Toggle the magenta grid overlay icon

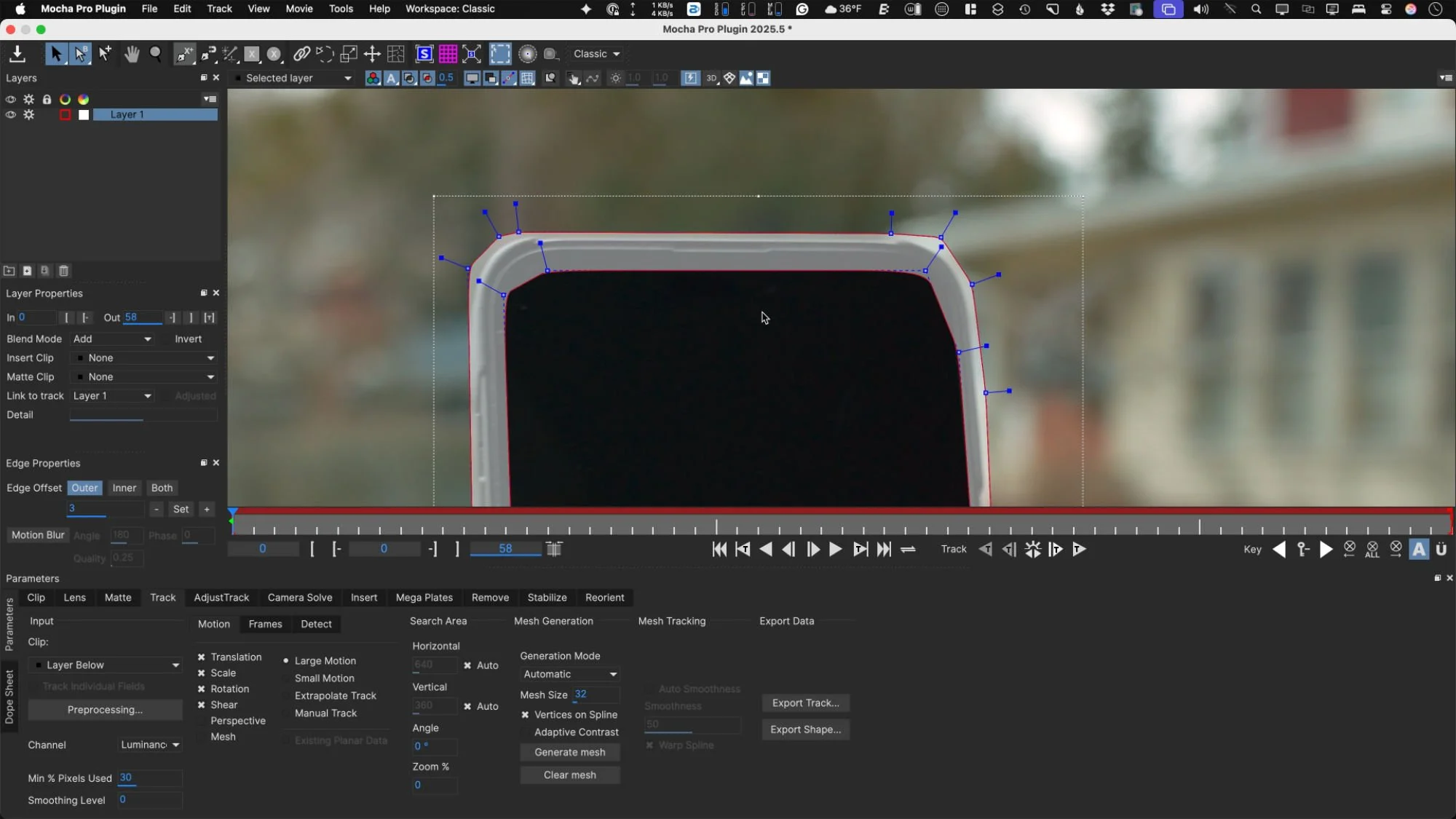(448, 54)
